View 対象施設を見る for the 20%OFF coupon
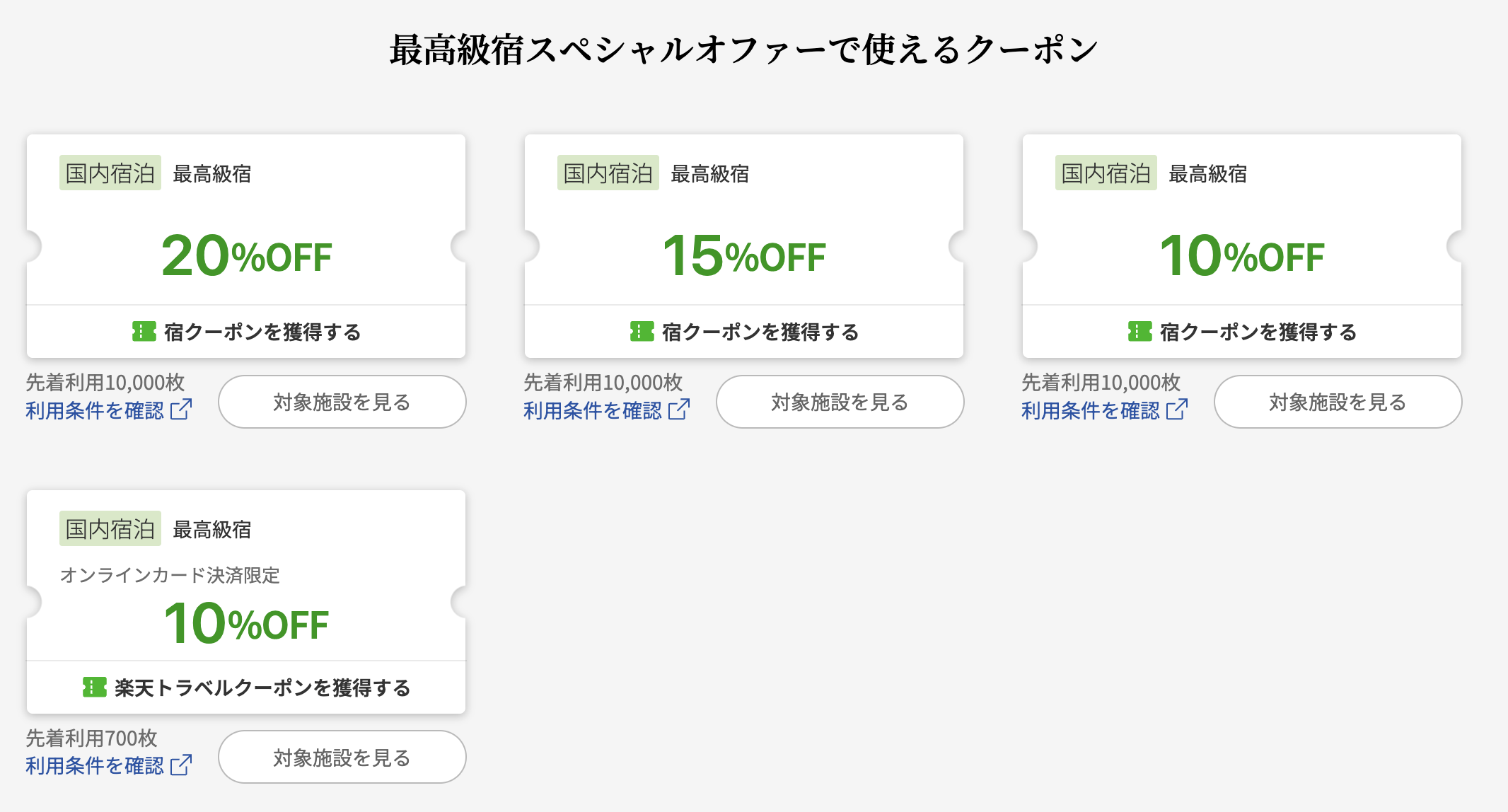1508x812 pixels. tap(342, 402)
